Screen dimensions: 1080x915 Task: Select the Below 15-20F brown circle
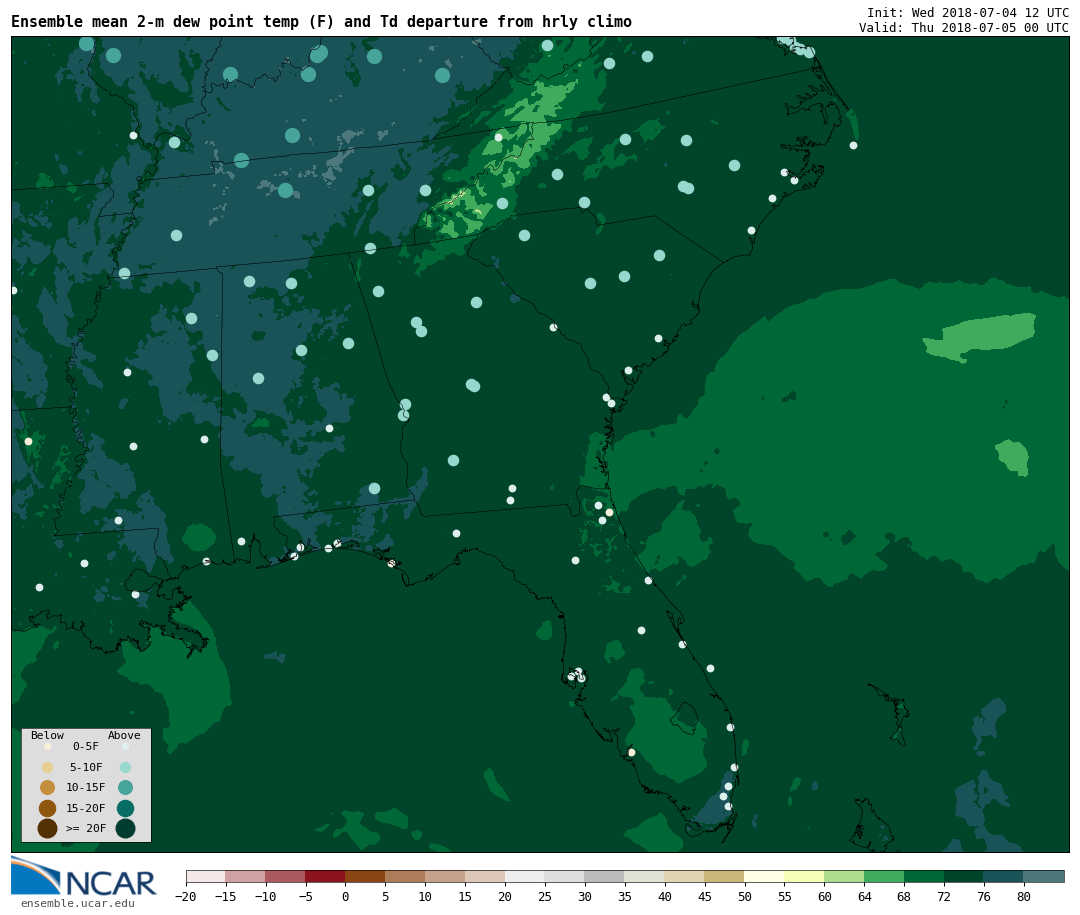48,808
